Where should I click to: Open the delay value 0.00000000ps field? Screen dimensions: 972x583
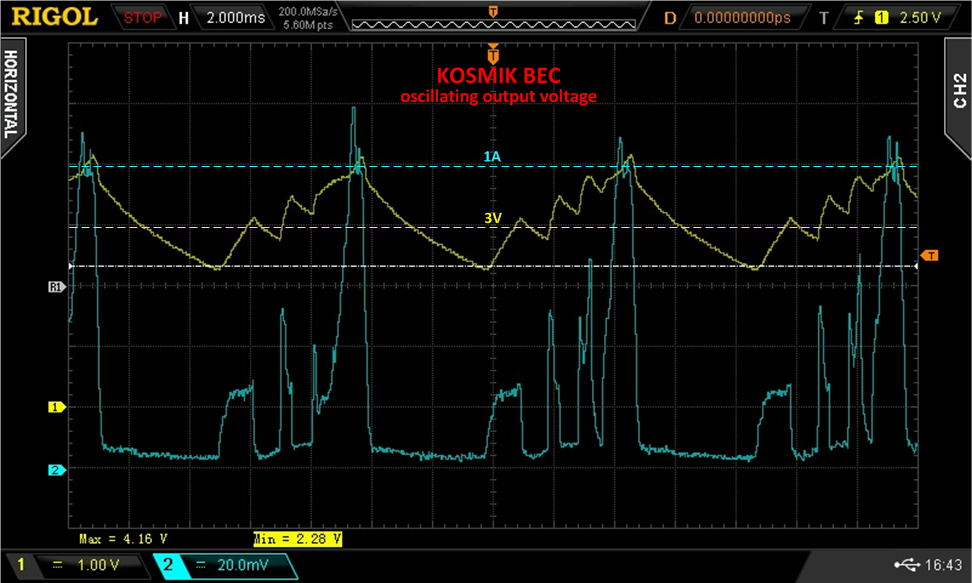(742, 17)
